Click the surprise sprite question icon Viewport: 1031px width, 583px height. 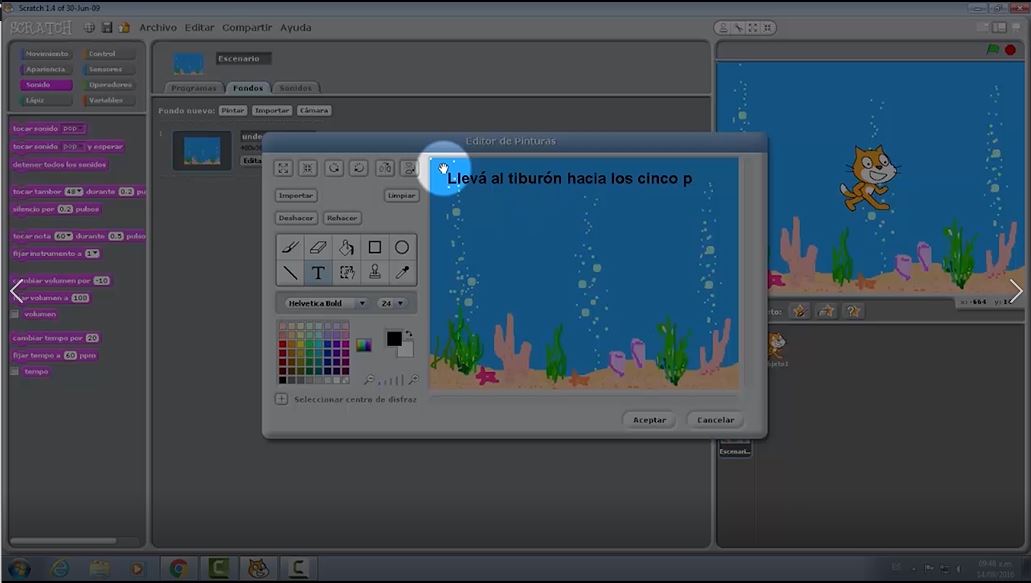tap(853, 311)
